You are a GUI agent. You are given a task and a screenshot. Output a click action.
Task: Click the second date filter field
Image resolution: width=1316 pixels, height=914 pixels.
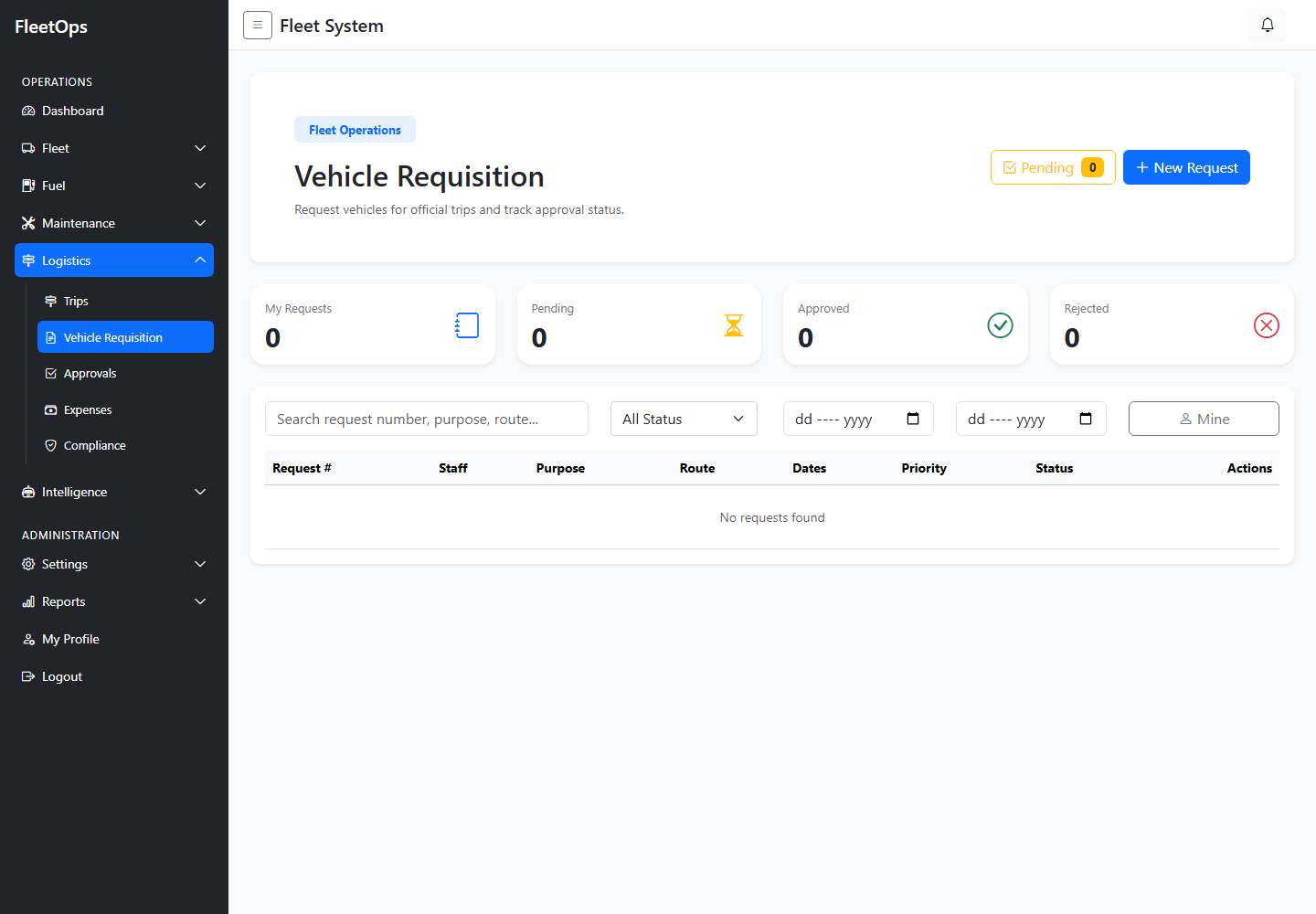1031,419
